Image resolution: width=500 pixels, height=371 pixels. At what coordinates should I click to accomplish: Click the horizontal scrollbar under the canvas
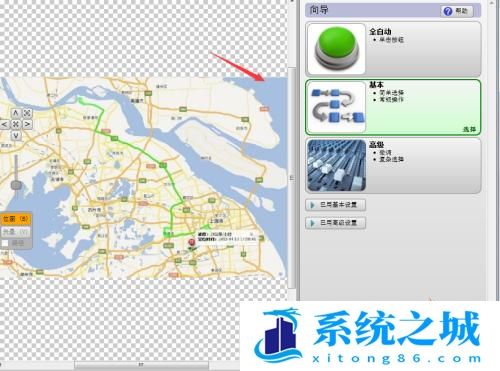141,365
